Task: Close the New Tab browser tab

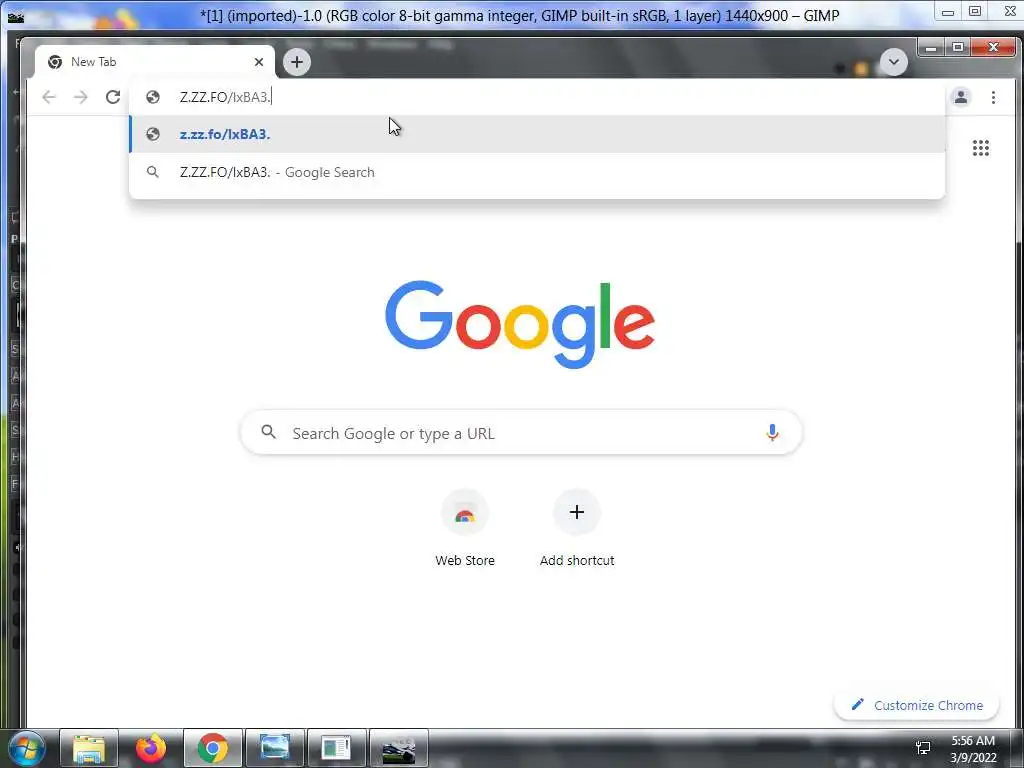Action: (x=259, y=62)
